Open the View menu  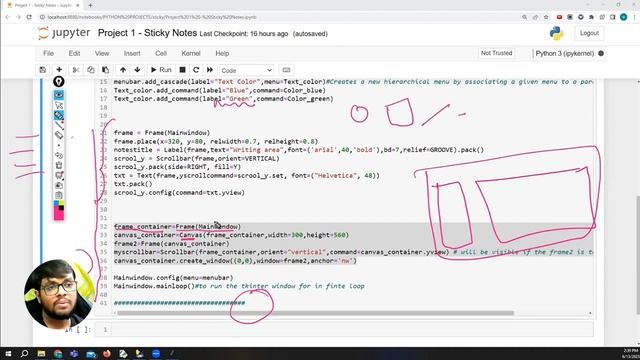click(x=102, y=53)
